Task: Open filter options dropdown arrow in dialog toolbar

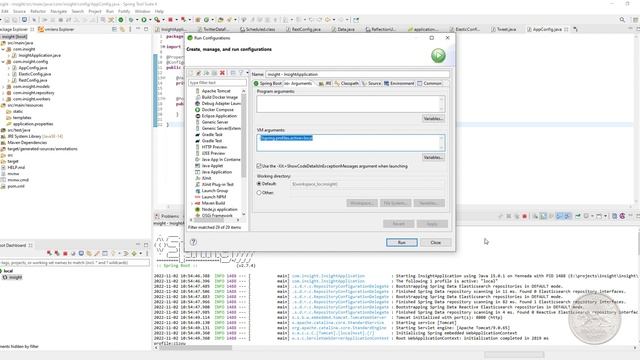Action: [x=247, y=73]
